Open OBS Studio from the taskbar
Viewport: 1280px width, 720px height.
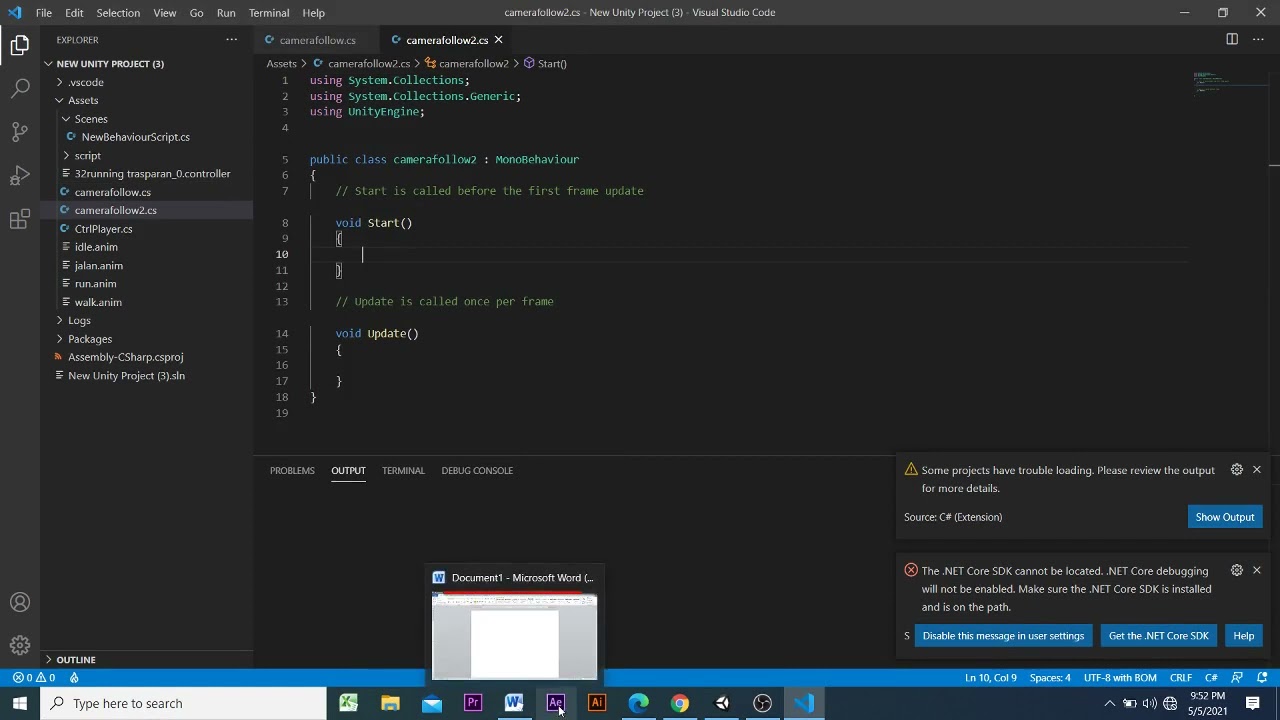(763, 703)
